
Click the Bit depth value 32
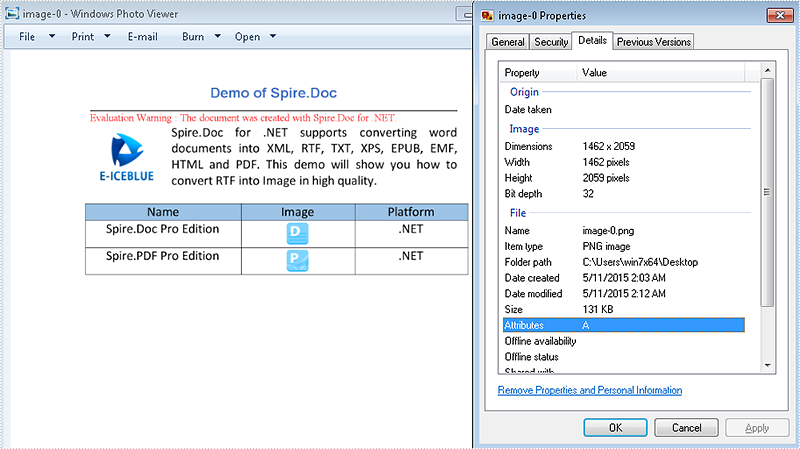(x=588, y=194)
